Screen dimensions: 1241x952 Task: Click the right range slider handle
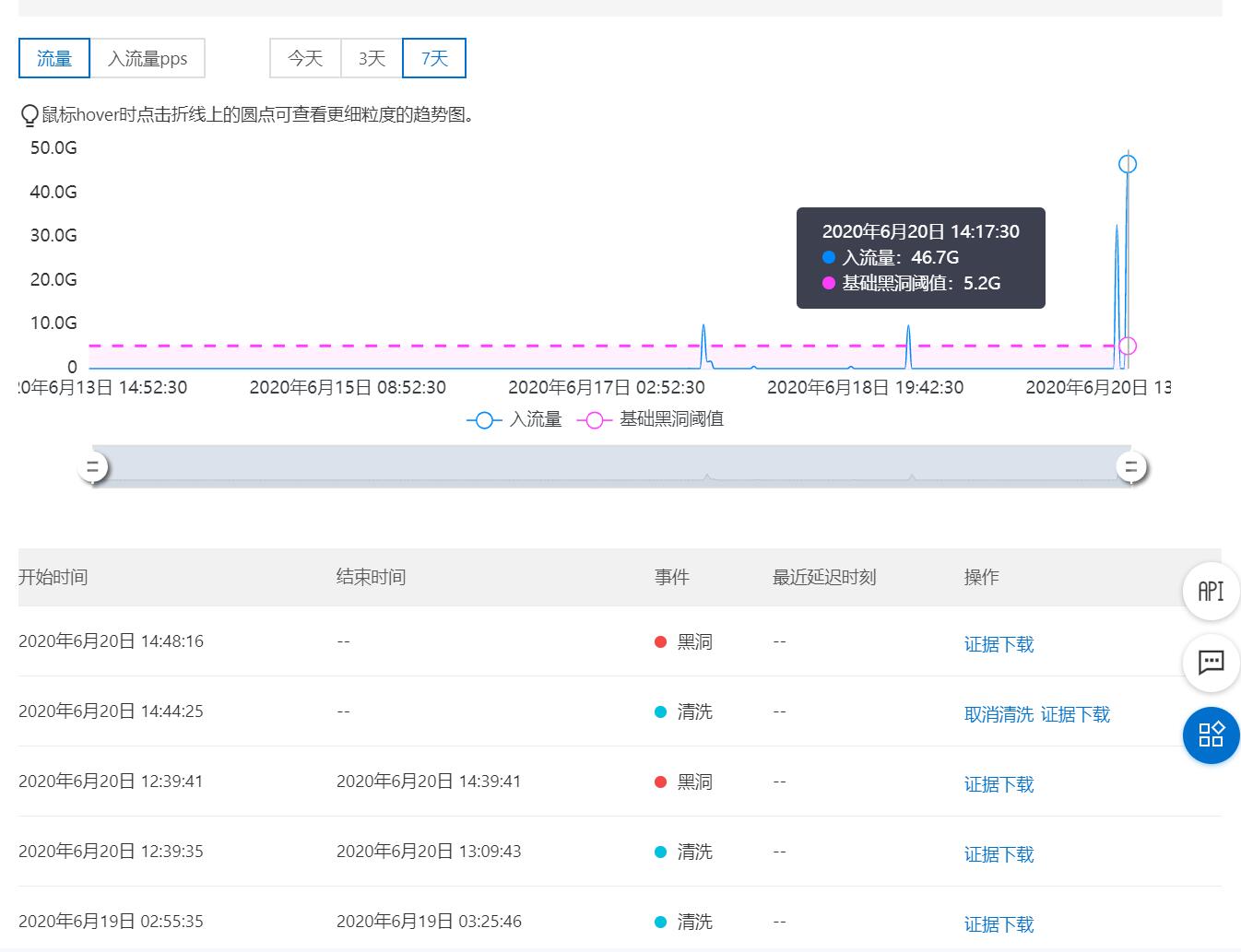pos(1131,467)
